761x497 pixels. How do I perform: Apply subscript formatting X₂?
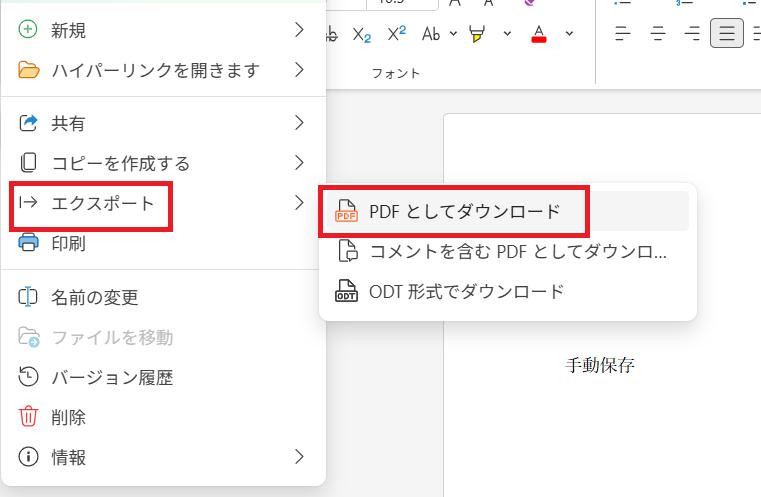coord(362,34)
